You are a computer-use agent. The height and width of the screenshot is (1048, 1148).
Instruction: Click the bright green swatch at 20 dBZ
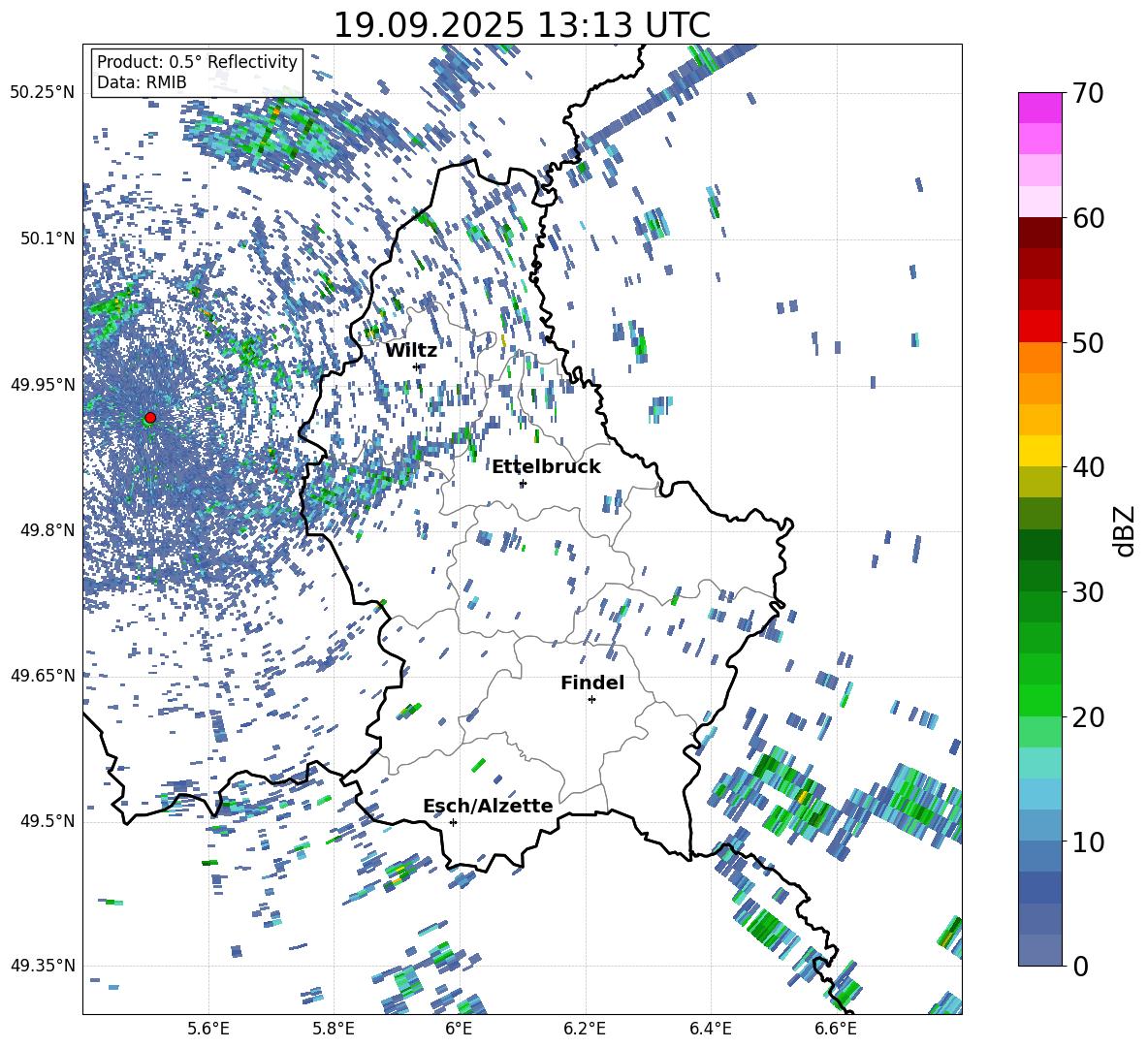click(1040, 701)
